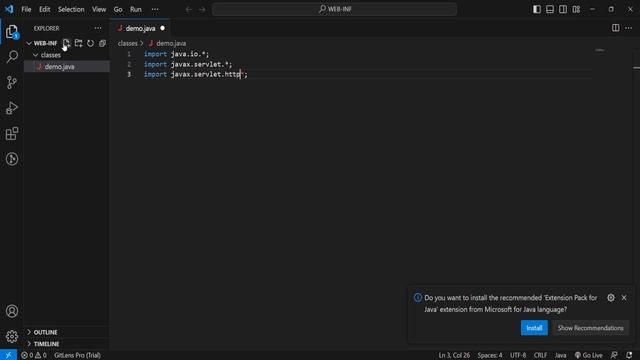Screen dimensions: 640x360
Task: Open the Selection menu
Action: 71,9
